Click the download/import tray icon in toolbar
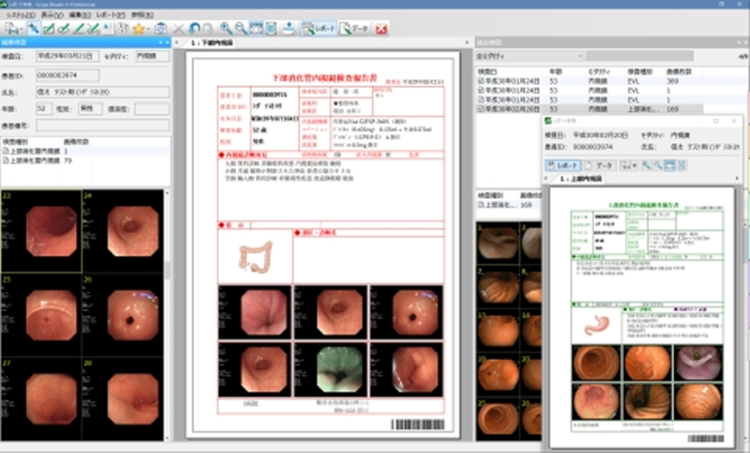The height and width of the screenshot is (453, 750). 290,29
